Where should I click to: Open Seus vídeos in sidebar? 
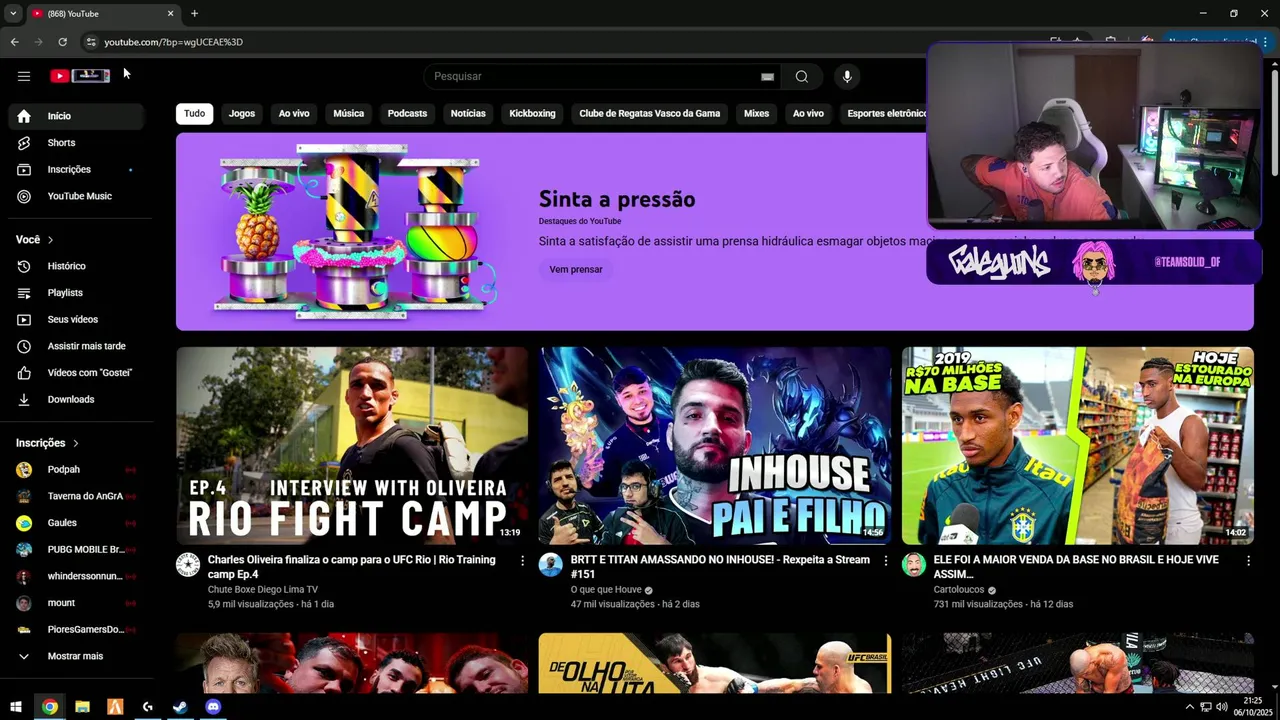click(x=76, y=320)
